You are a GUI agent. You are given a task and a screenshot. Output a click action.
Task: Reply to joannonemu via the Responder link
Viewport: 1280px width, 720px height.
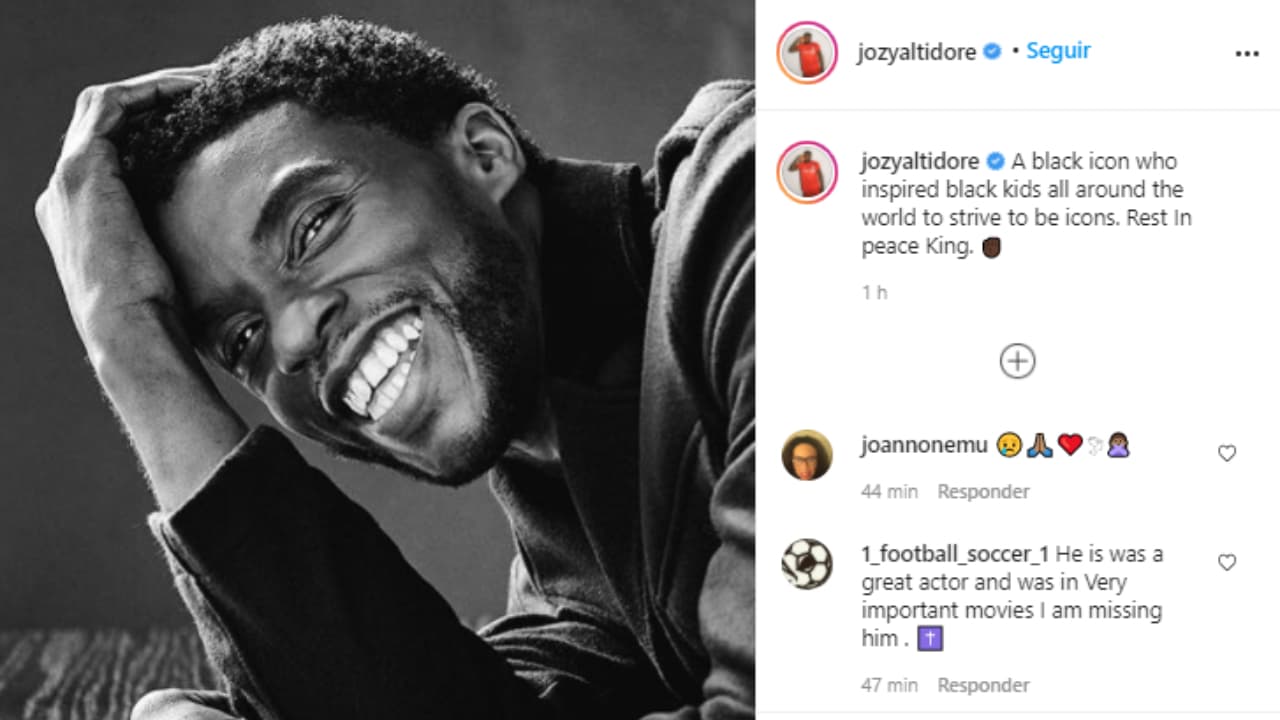tap(982, 491)
